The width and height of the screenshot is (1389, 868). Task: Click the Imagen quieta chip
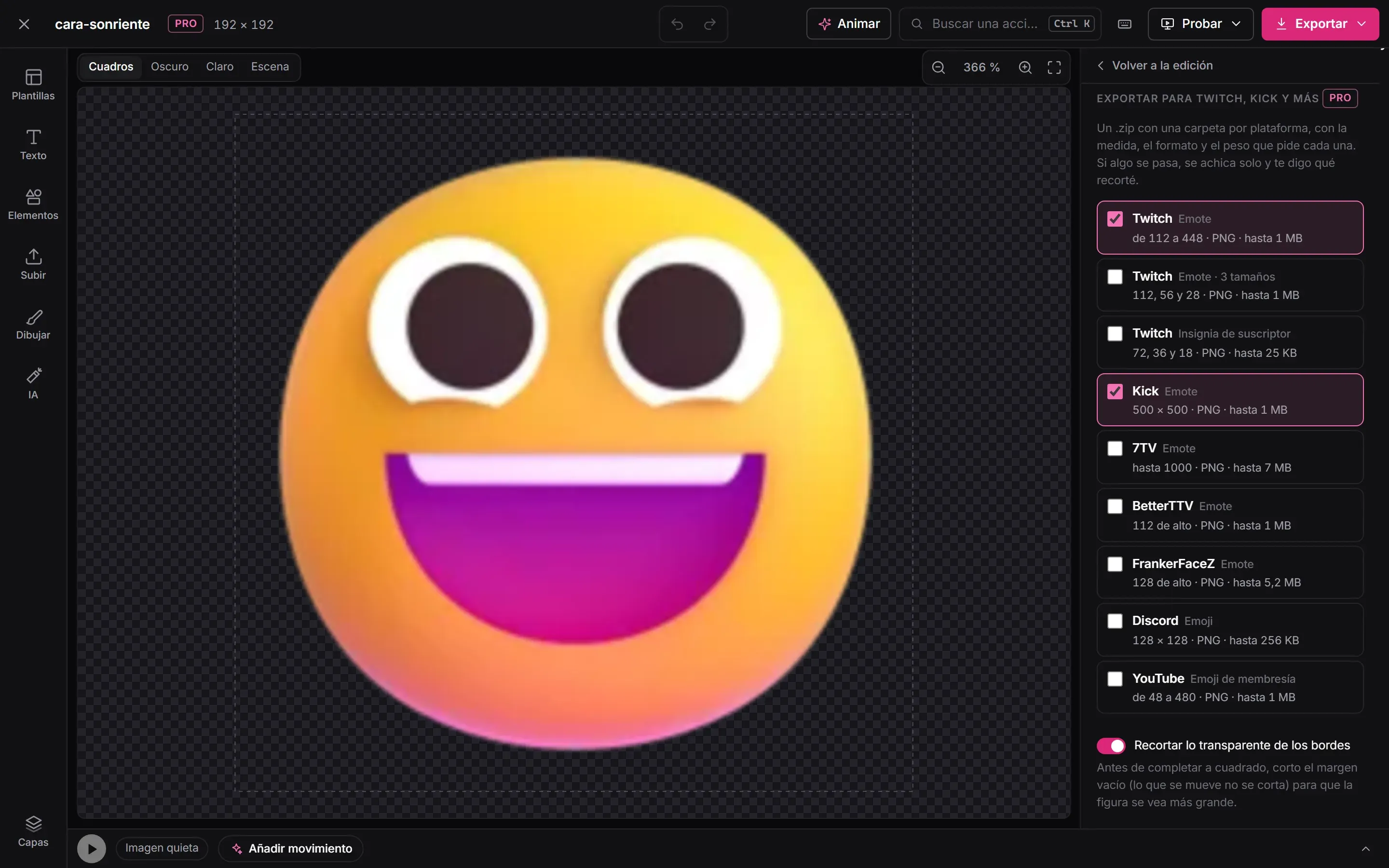(162, 849)
